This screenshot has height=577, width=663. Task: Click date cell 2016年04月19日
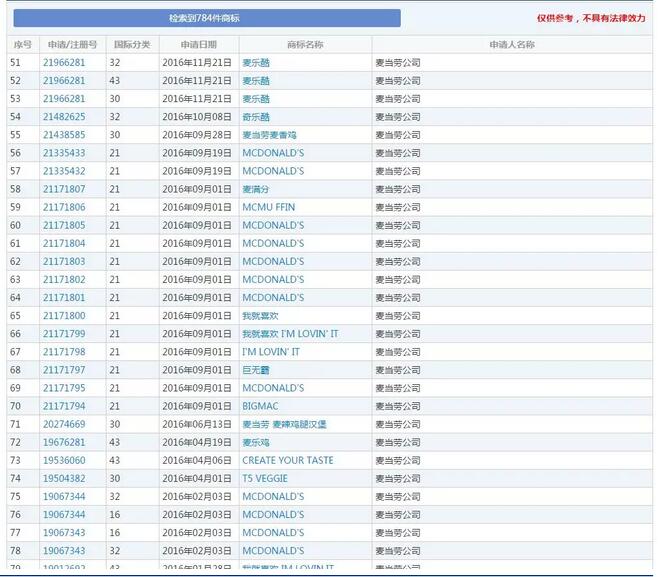[x=197, y=442]
